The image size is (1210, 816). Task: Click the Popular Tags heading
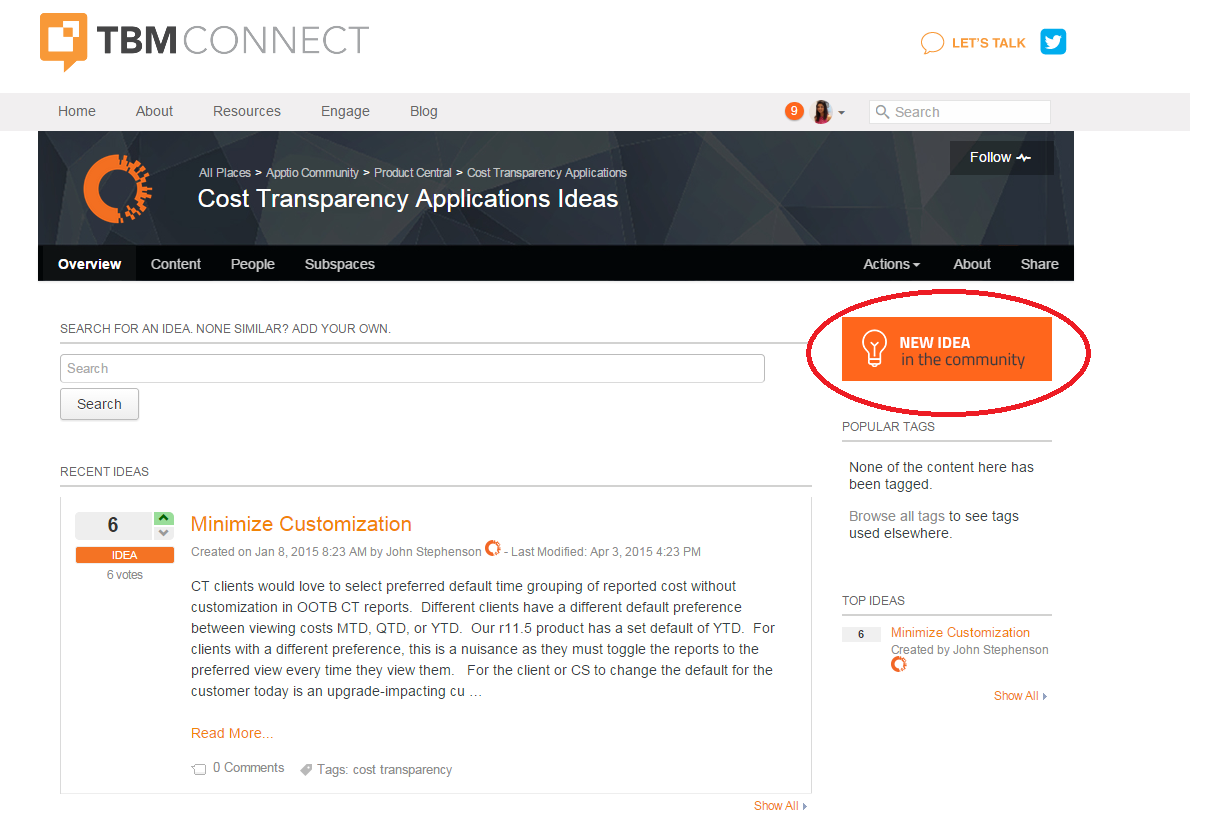tap(889, 426)
